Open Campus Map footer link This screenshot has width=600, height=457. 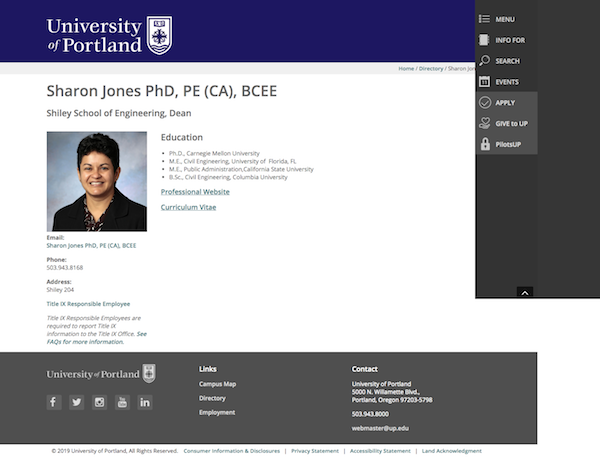coord(217,384)
